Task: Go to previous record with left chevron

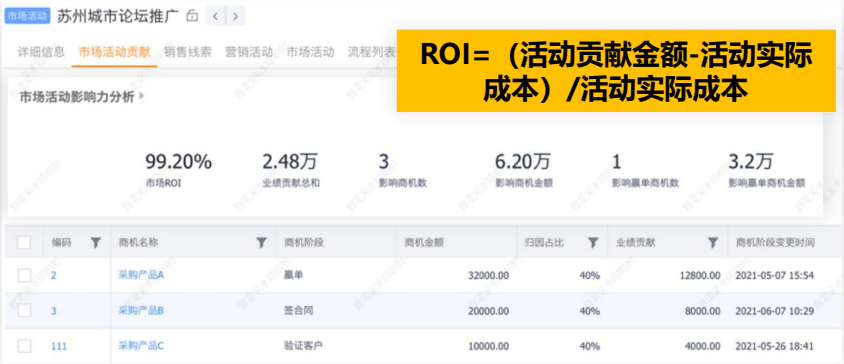Action: point(215,16)
